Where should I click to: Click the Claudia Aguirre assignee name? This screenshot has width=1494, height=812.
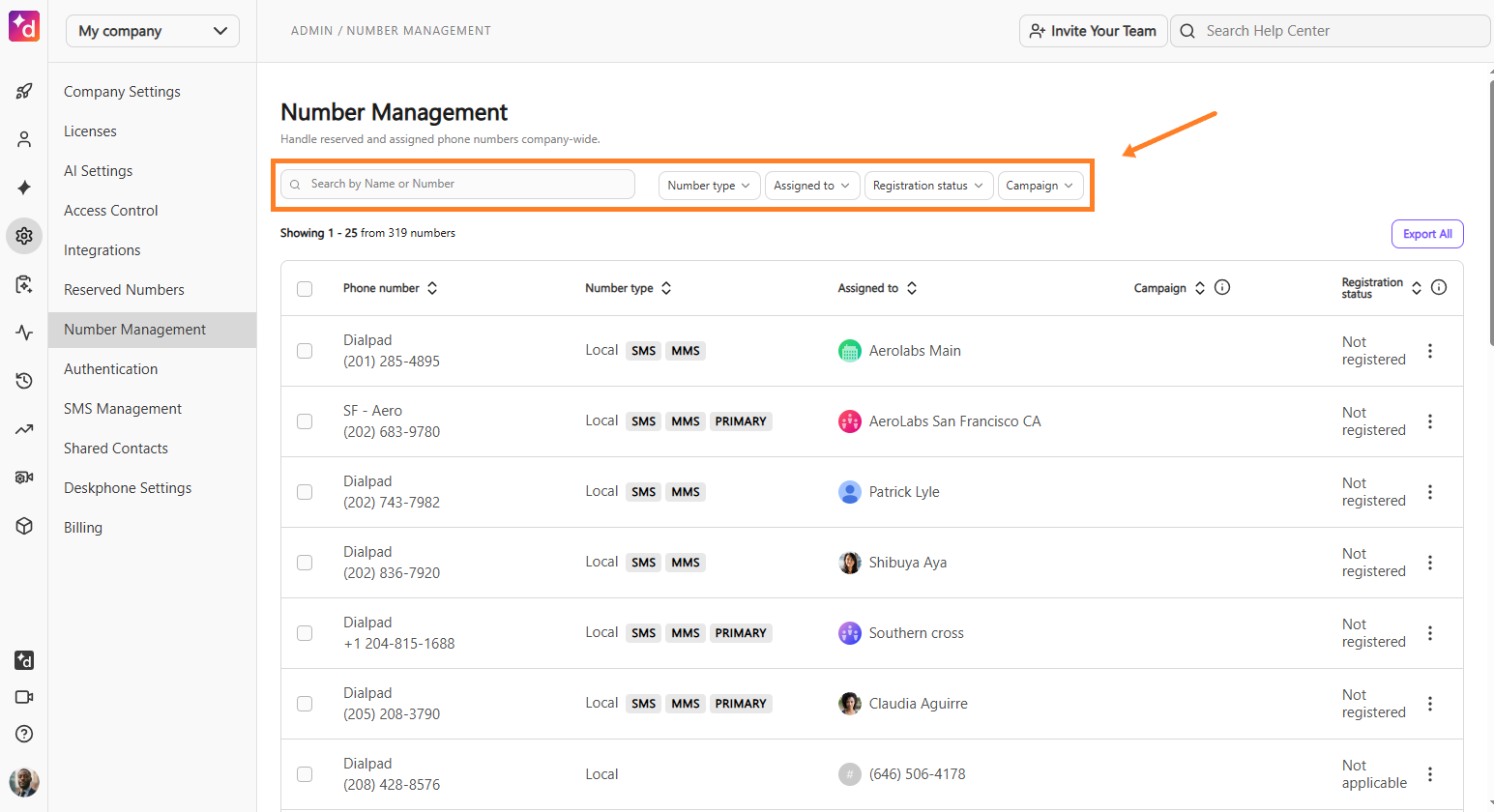[918, 704]
